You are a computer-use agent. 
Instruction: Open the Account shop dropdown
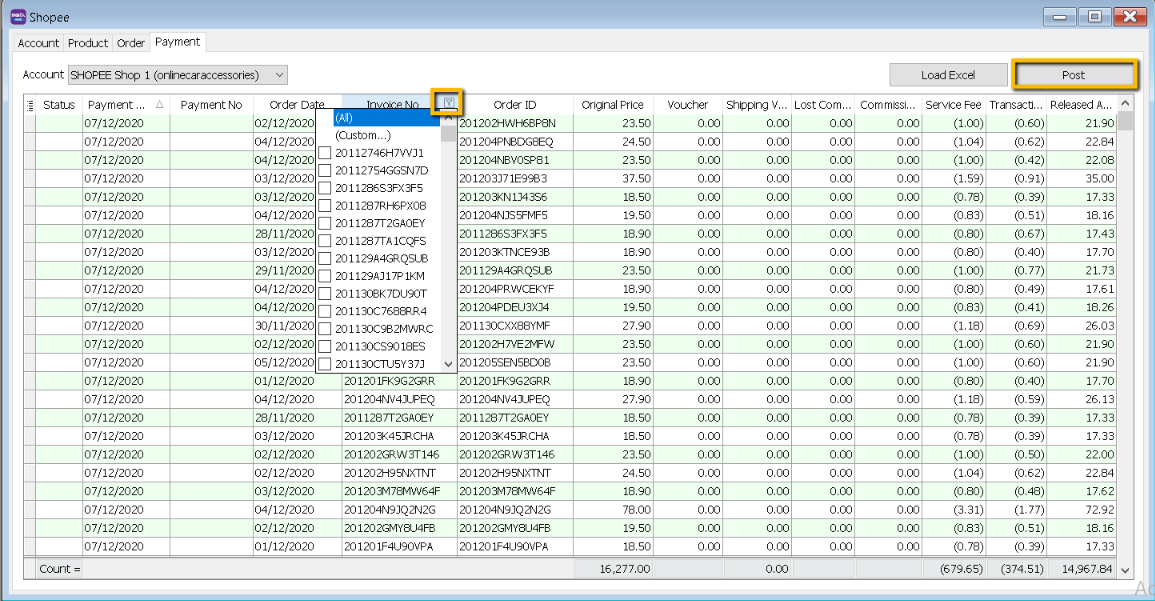(x=279, y=75)
